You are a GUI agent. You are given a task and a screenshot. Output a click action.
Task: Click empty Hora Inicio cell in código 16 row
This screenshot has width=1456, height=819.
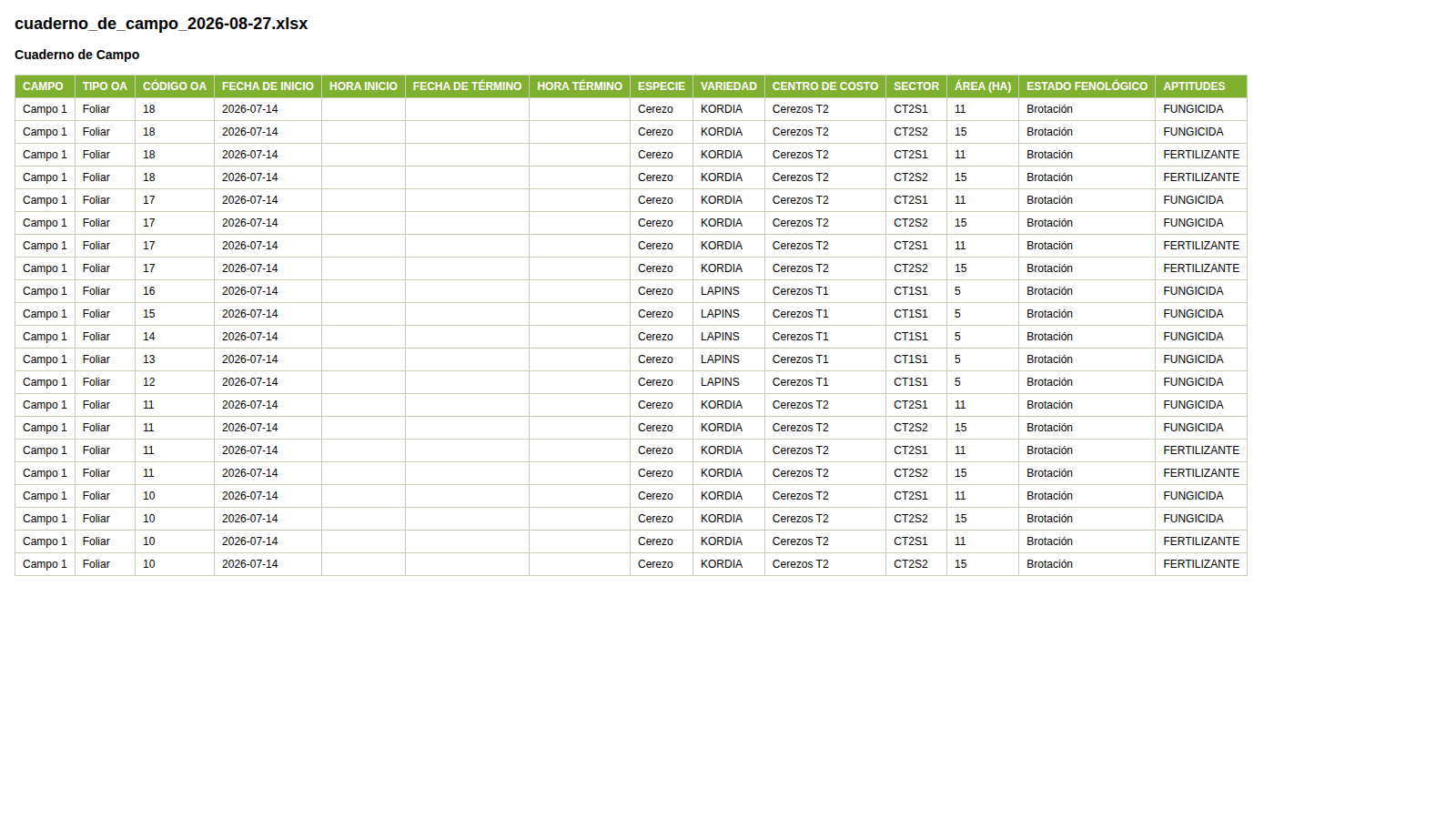[x=363, y=291]
